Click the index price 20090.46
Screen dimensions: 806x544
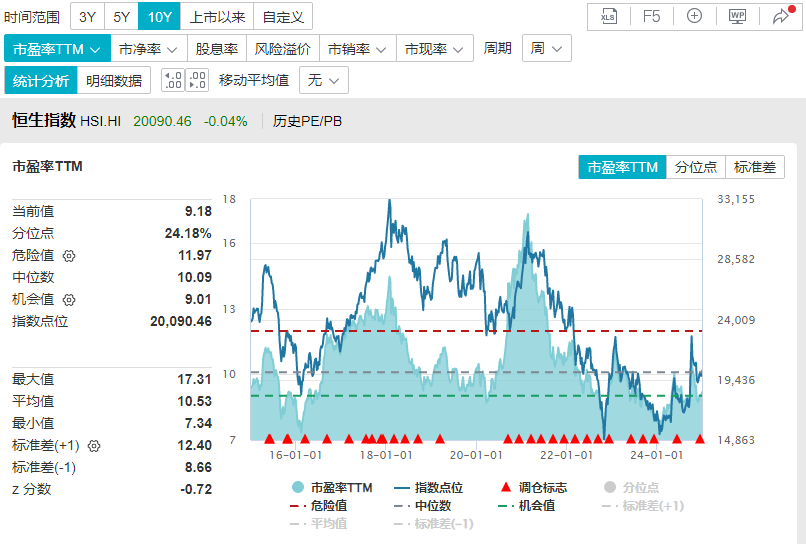(x=162, y=121)
